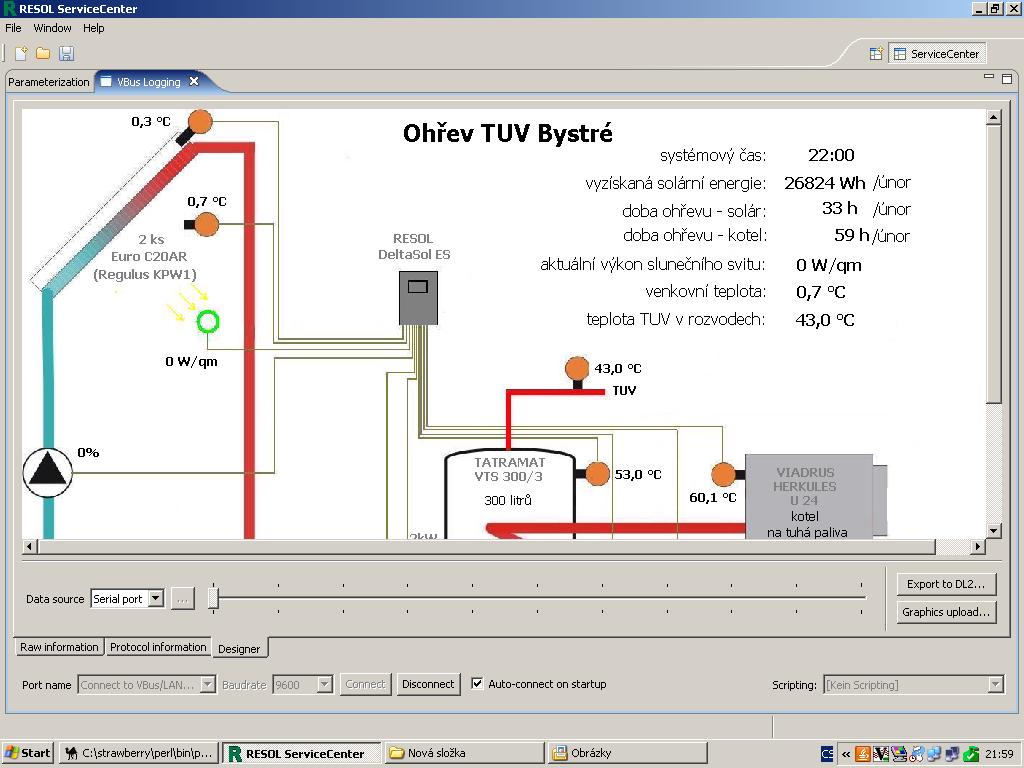Screen dimensions: 1024x768
Task: Click the DeltaSol ES controller icon
Action: pos(418,297)
